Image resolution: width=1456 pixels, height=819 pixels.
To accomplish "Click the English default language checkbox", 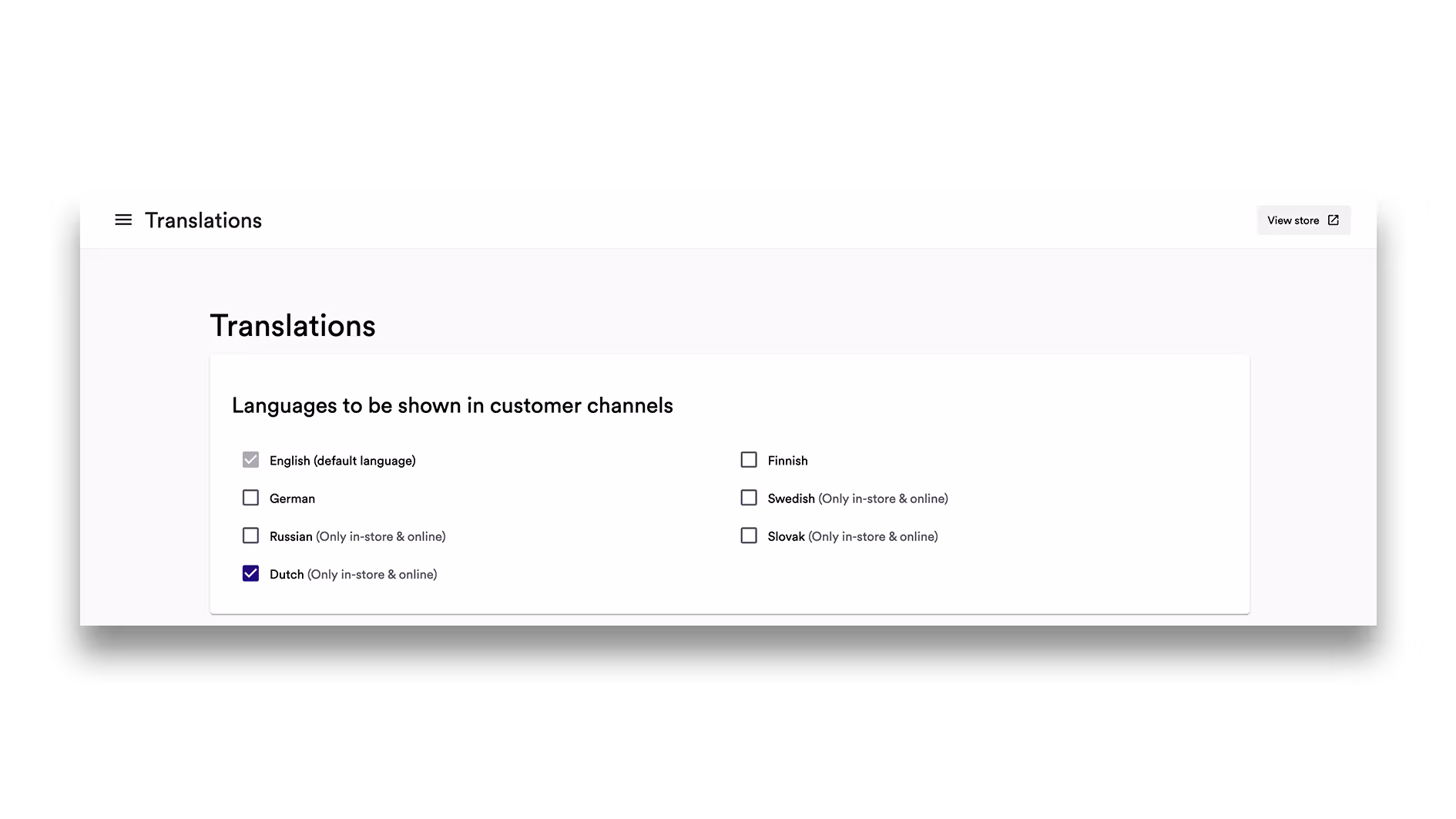I will [x=250, y=459].
